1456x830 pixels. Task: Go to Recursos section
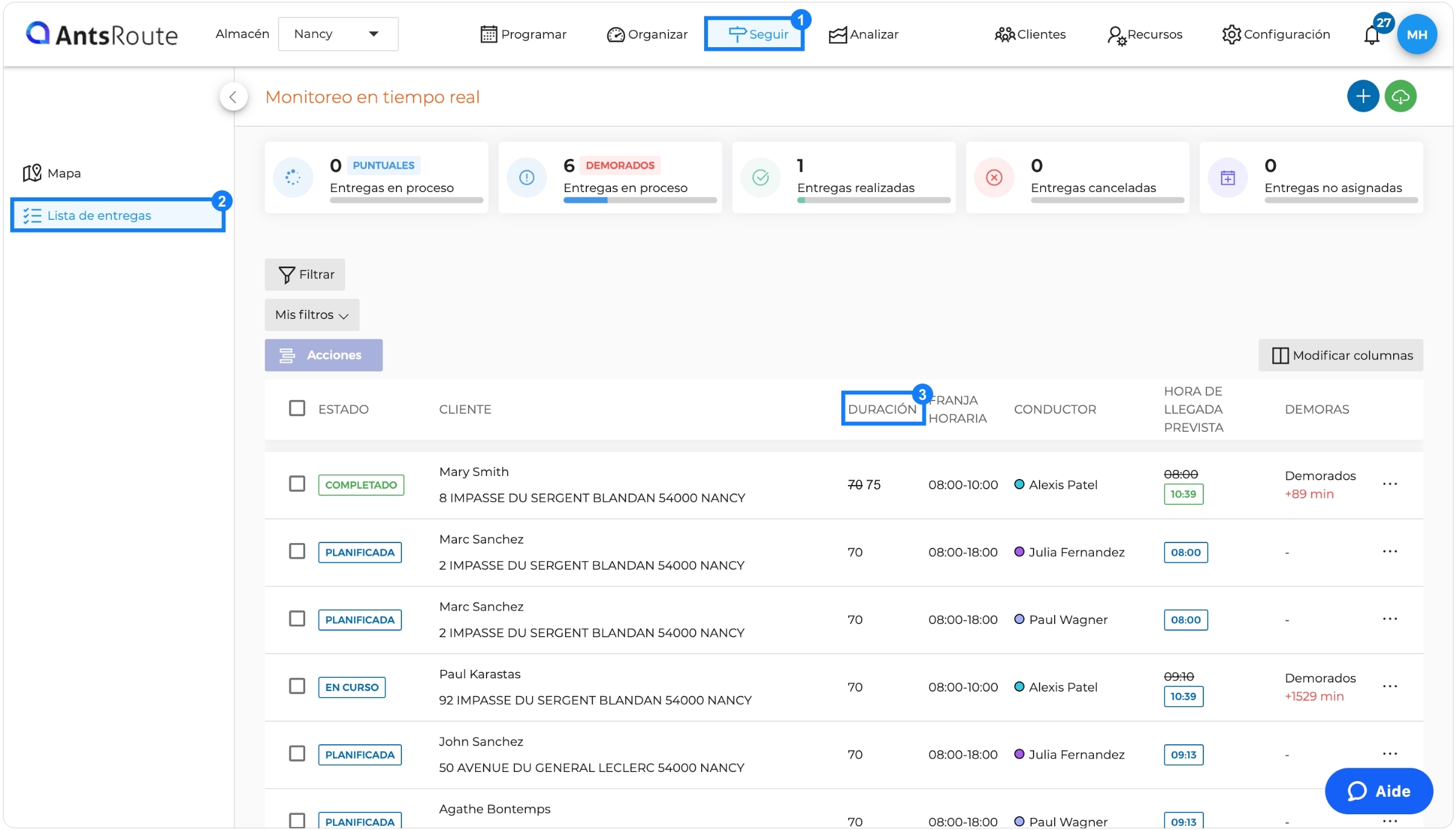point(1145,34)
